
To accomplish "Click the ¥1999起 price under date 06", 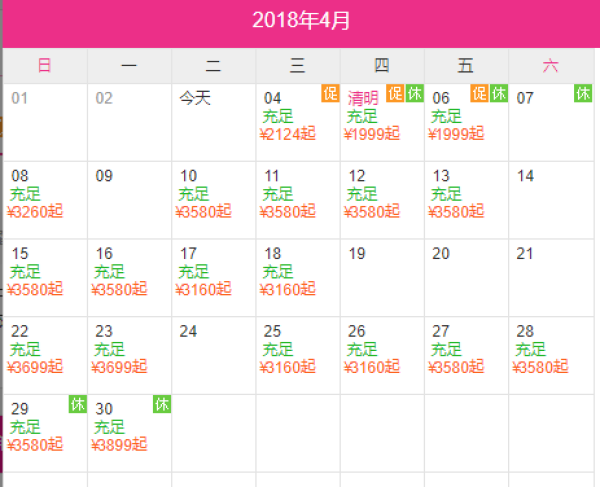I will pos(456,134).
